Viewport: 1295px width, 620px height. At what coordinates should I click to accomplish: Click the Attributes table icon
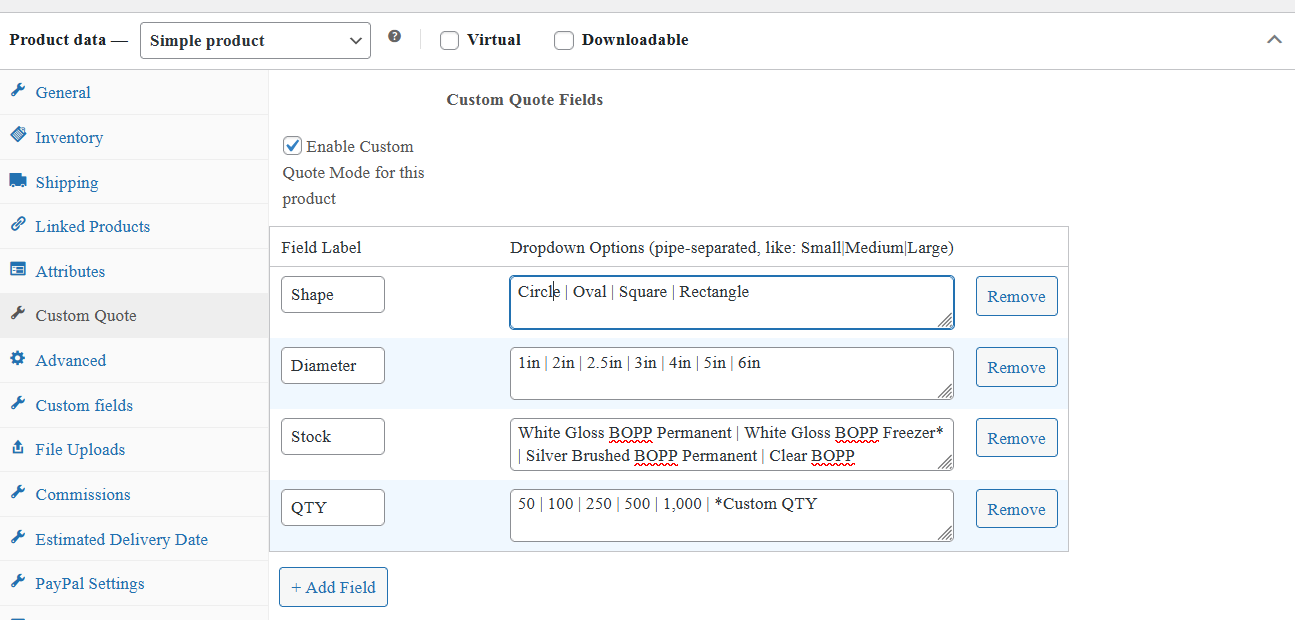pyautogui.click(x=18, y=270)
